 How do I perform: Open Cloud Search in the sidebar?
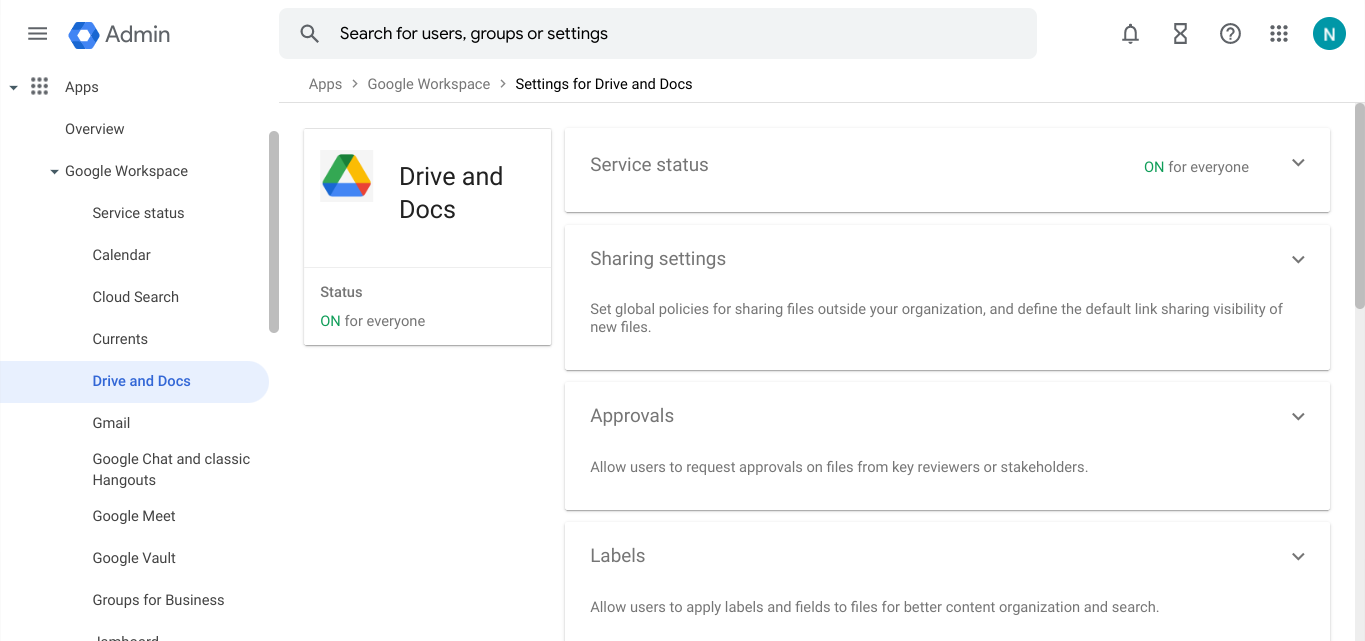click(135, 297)
